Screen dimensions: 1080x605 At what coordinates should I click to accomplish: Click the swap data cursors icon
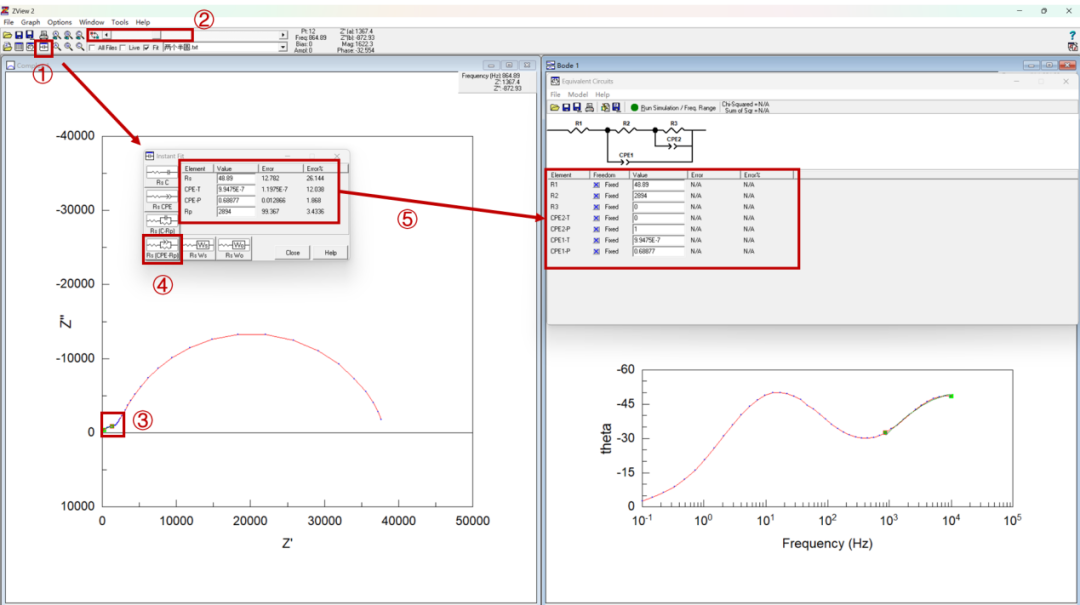pyautogui.click(x=94, y=35)
